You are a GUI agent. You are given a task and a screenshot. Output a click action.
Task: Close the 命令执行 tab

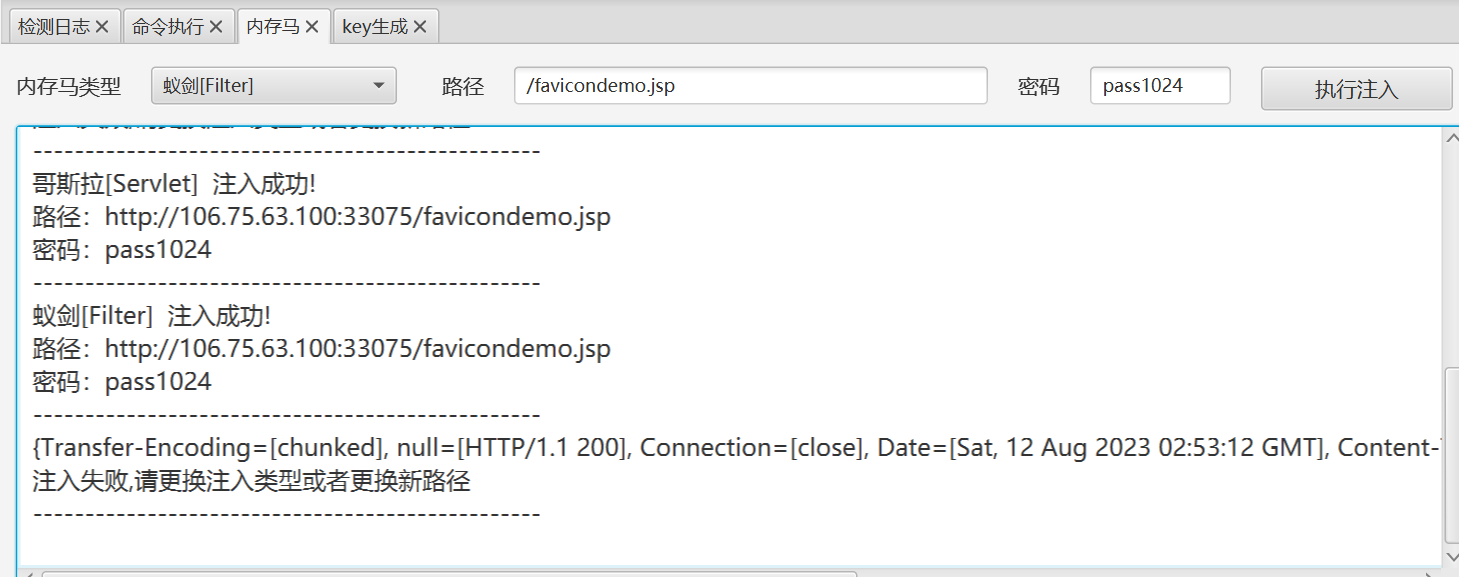[216, 27]
